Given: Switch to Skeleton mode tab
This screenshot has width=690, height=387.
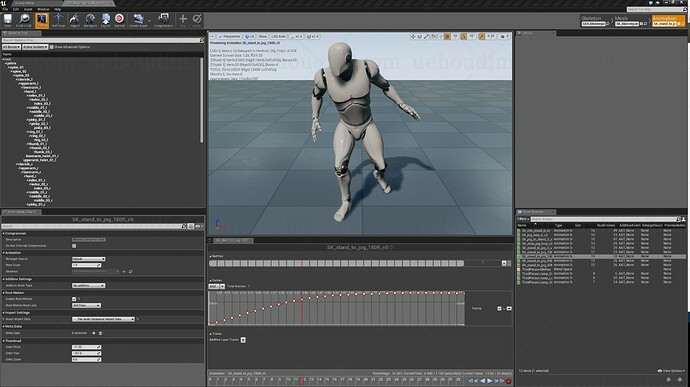Looking at the screenshot, I should (x=595, y=21).
